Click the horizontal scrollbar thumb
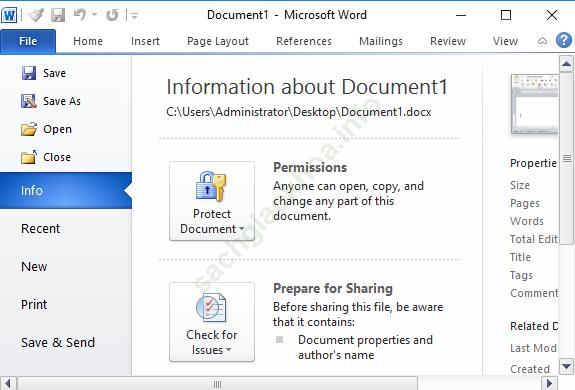This screenshot has width=575, height=390. [x=217, y=384]
